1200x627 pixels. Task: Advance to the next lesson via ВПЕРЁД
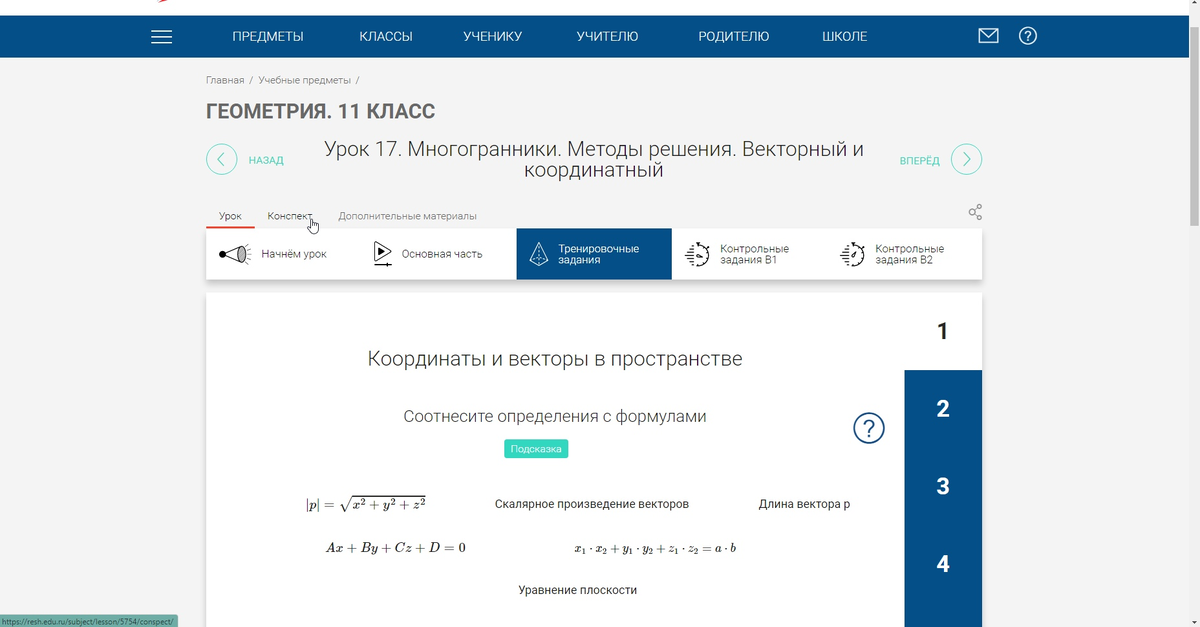tap(964, 159)
